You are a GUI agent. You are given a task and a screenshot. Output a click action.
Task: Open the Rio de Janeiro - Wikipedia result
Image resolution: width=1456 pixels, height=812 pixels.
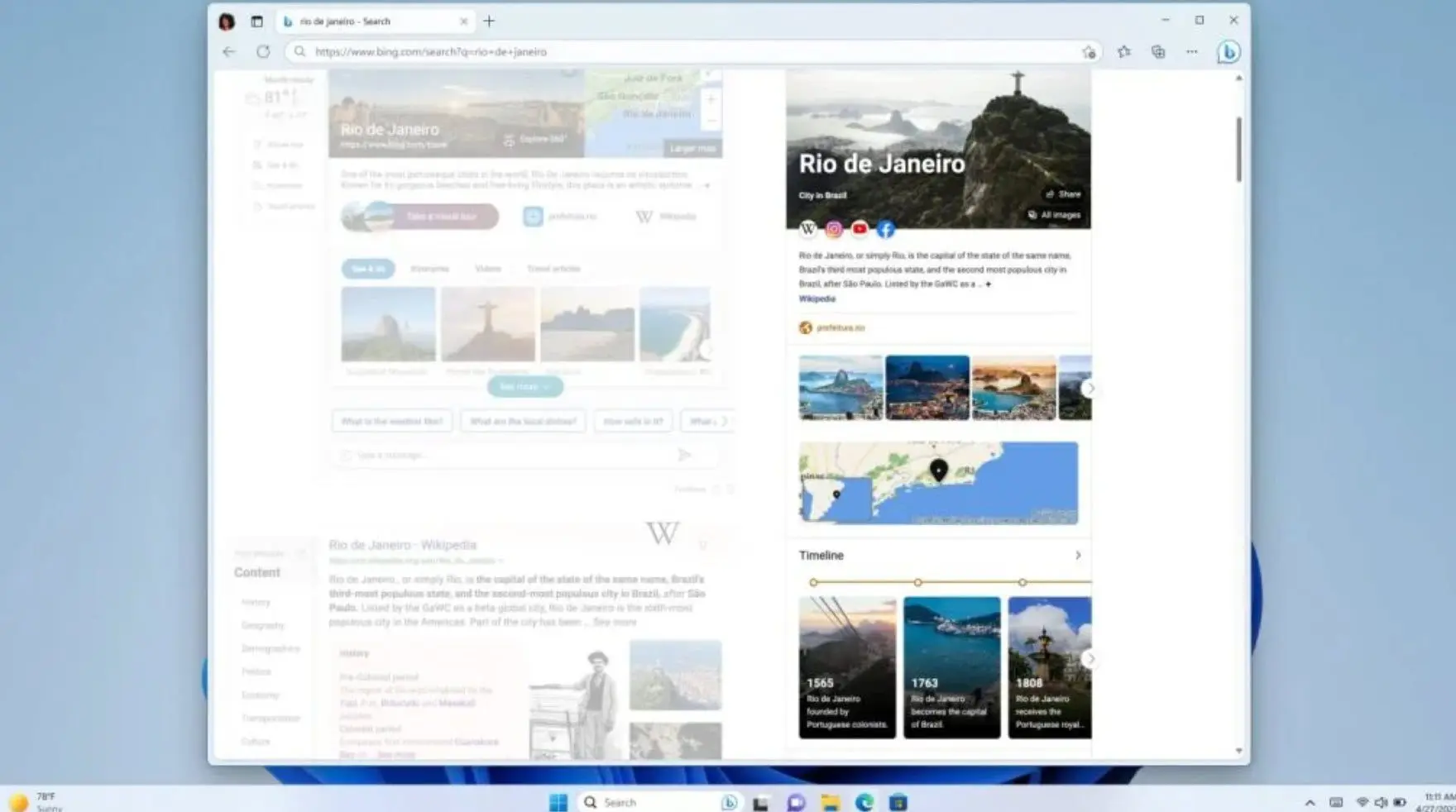[x=402, y=545]
